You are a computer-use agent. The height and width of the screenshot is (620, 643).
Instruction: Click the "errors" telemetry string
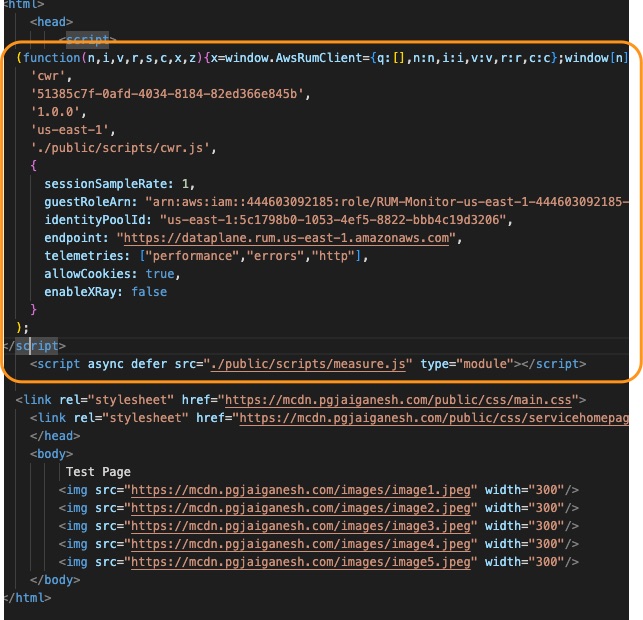276,256
